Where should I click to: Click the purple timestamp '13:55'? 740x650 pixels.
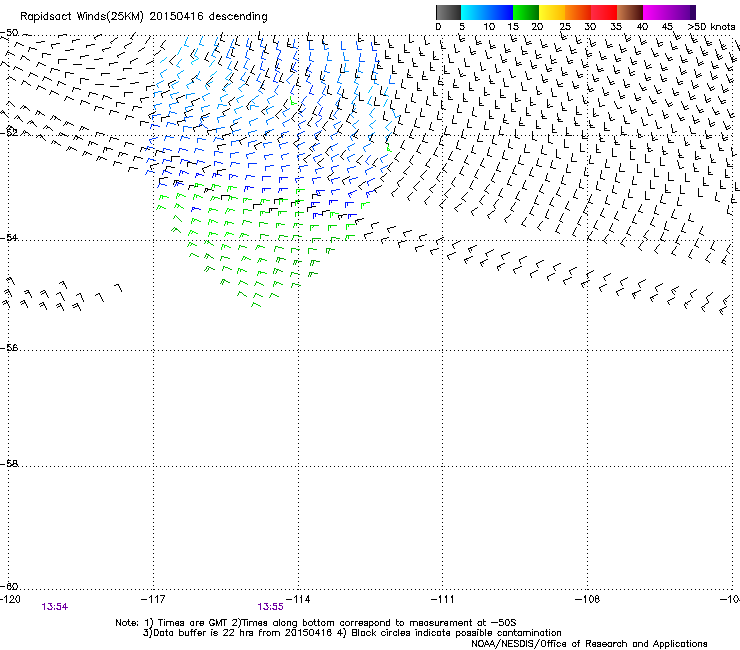270,607
